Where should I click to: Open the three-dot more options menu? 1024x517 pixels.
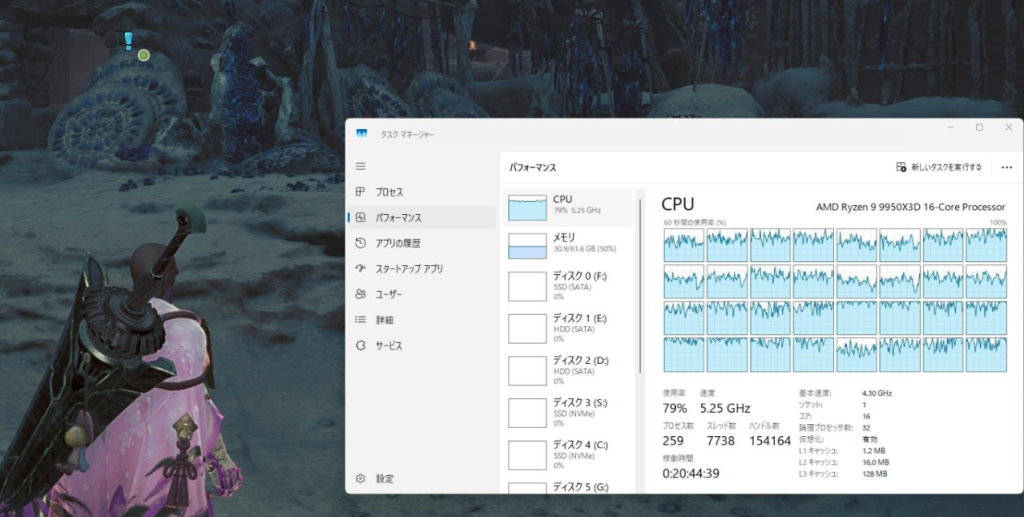point(1006,168)
